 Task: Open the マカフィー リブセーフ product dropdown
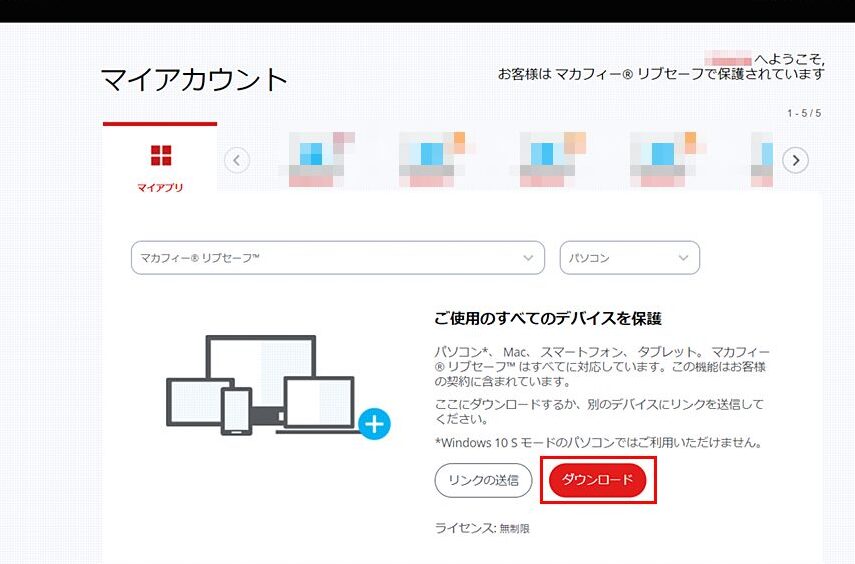pos(338,257)
